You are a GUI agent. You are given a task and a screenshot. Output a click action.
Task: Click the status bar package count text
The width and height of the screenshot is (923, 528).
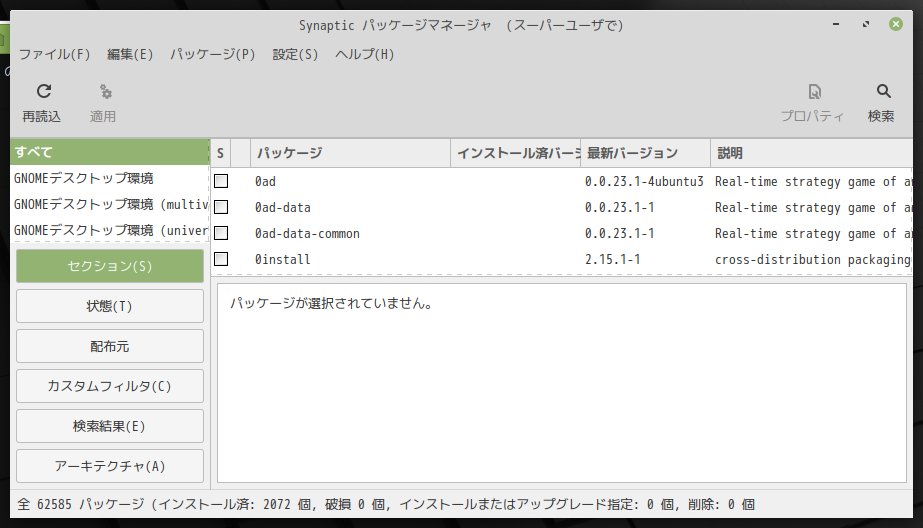click(386, 504)
